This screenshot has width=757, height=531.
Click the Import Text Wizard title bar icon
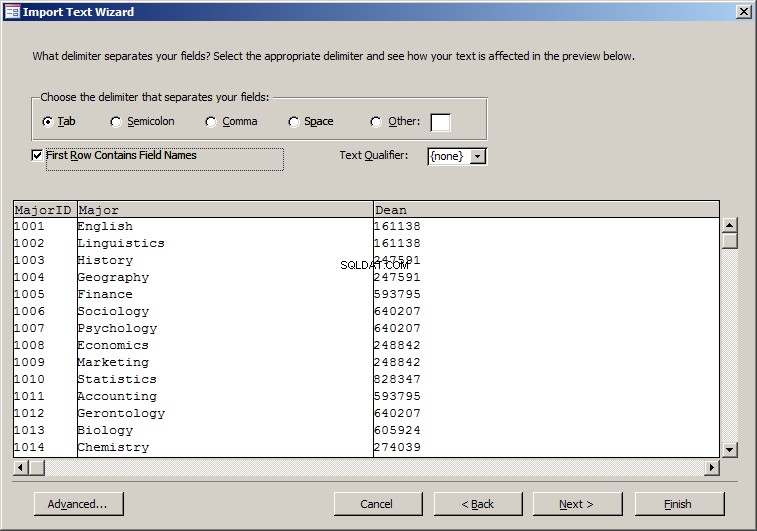12,12
